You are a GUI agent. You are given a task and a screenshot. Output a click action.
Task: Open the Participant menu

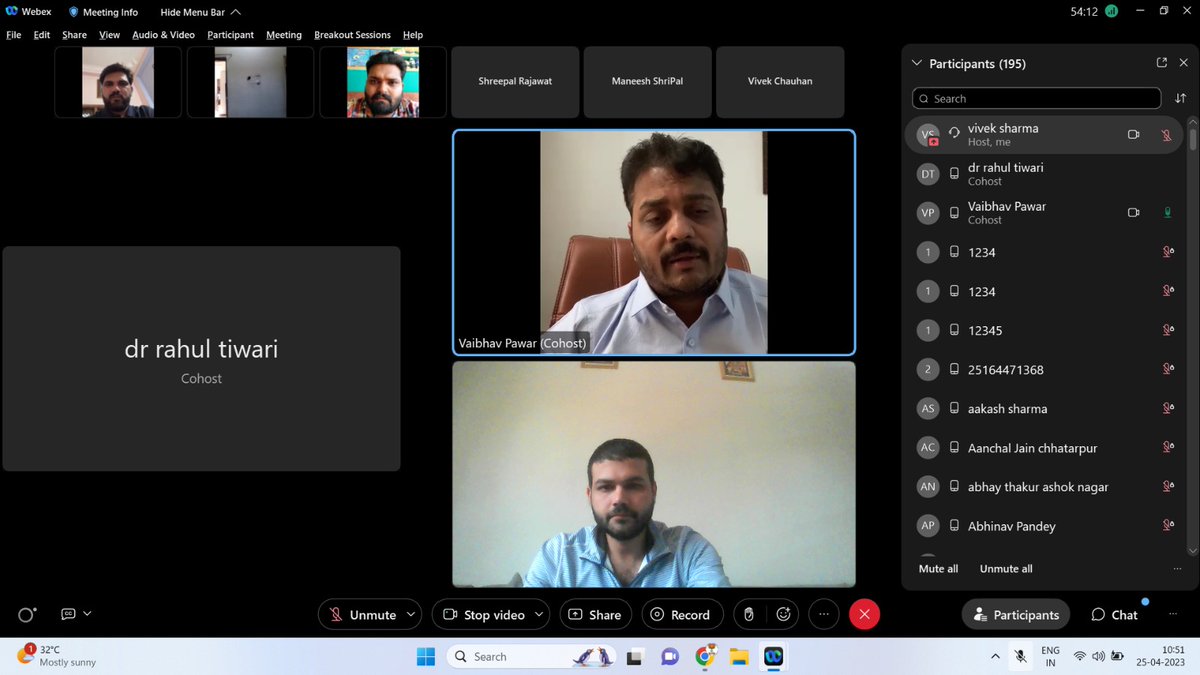coord(230,35)
